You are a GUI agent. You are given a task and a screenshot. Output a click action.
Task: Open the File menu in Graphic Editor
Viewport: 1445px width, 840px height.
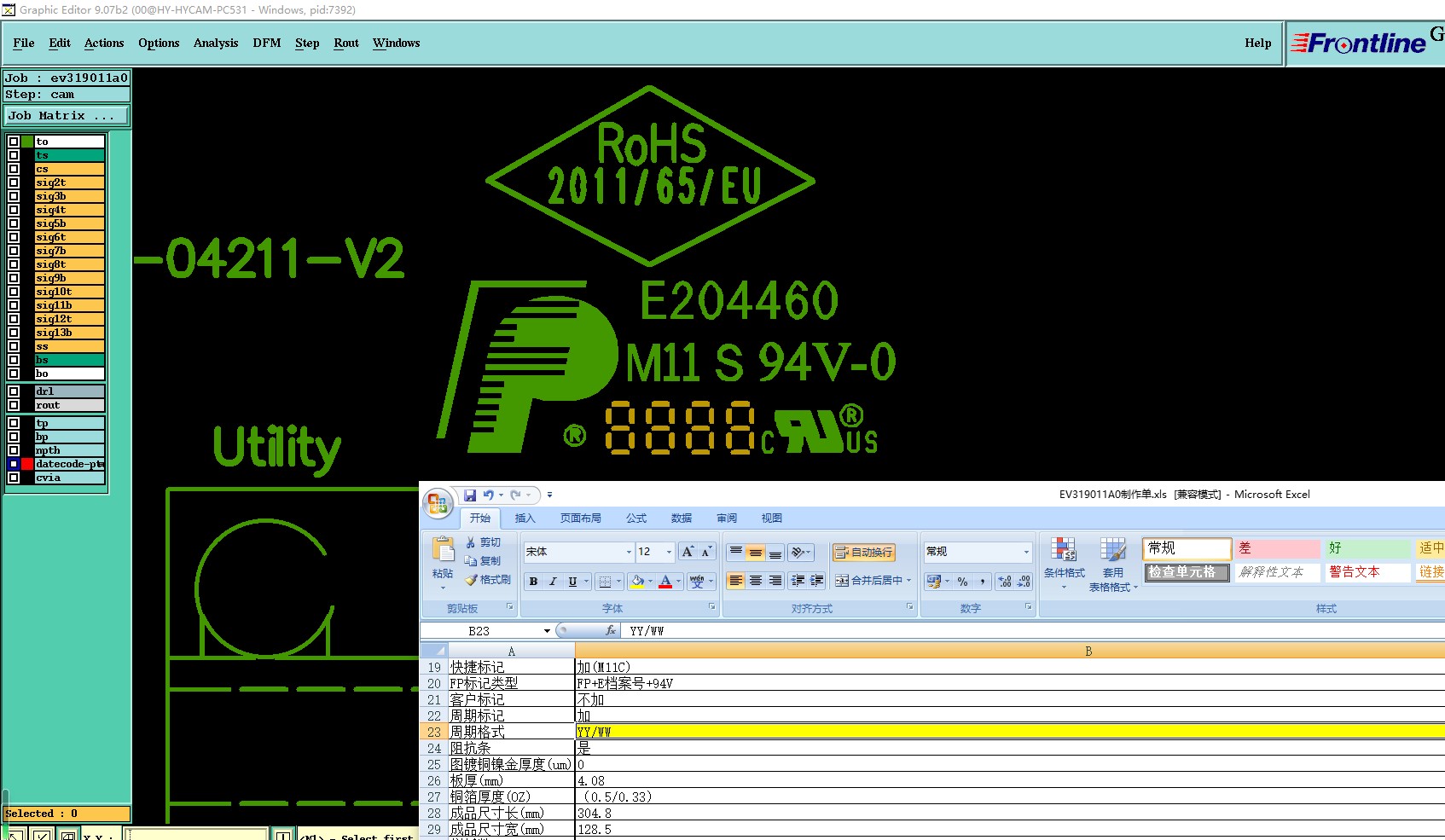click(x=24, y=43)
